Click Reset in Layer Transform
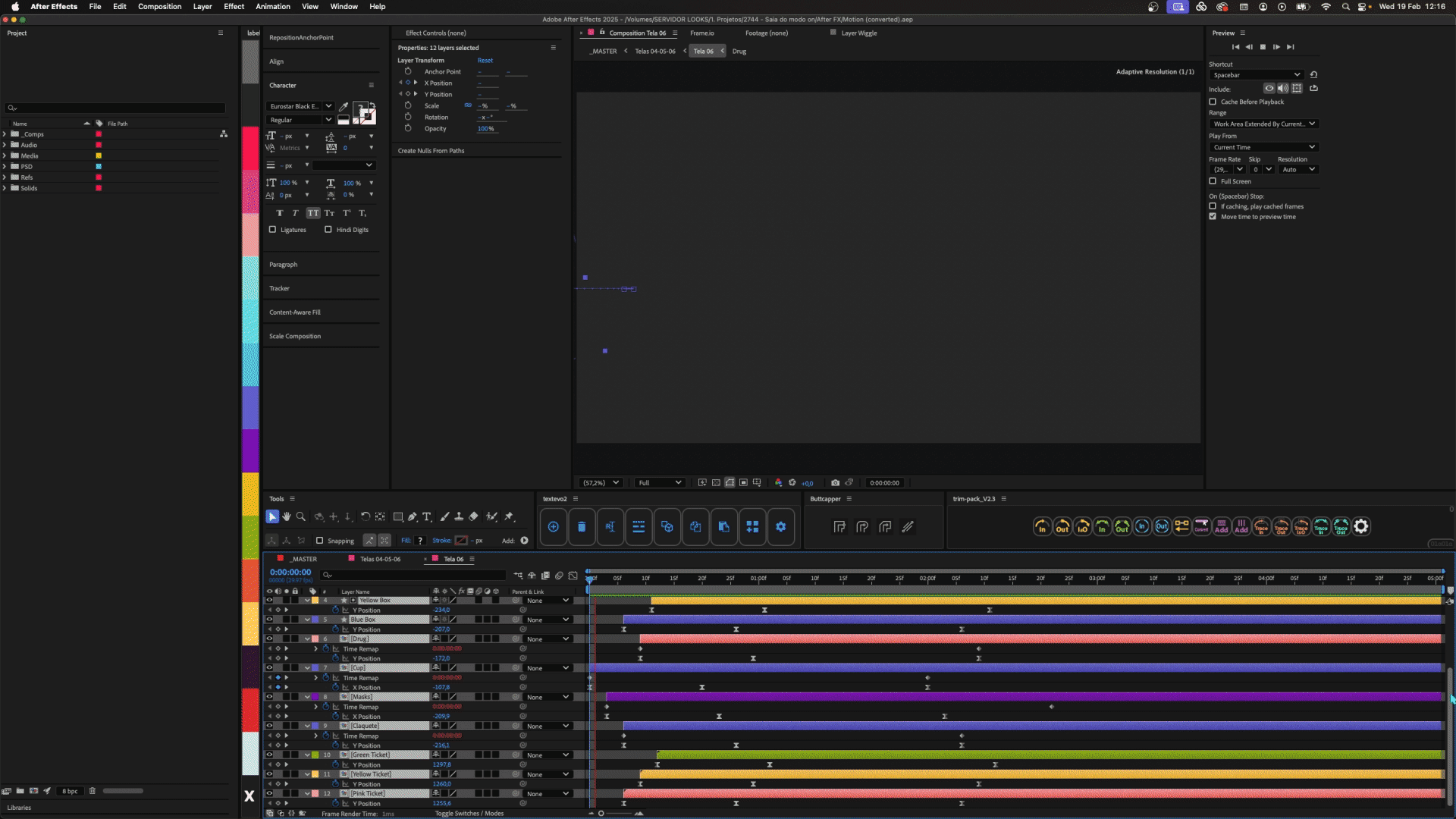This screenshot has height=819, width=1456. 485,60
